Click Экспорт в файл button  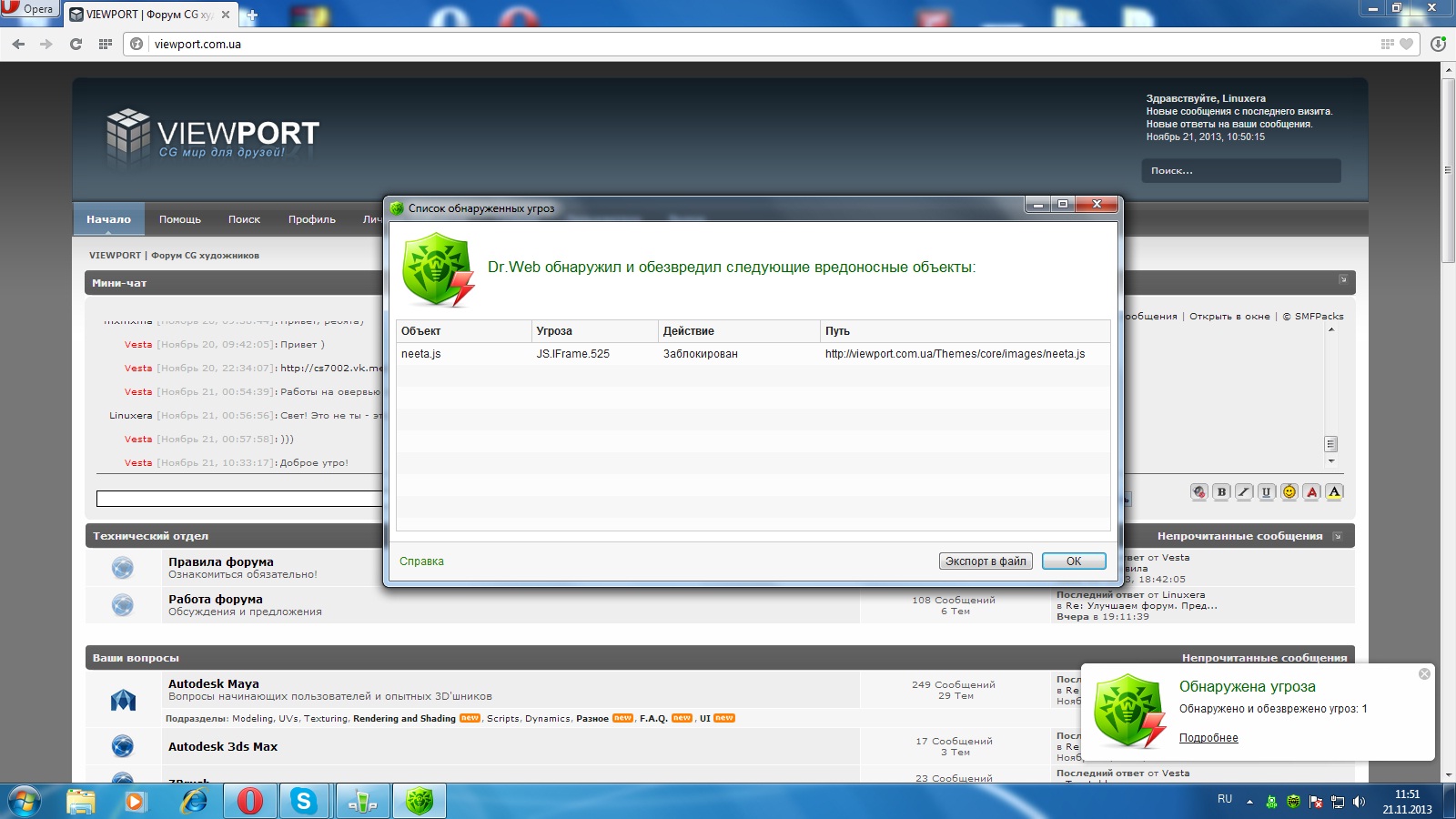click(986, 561)
